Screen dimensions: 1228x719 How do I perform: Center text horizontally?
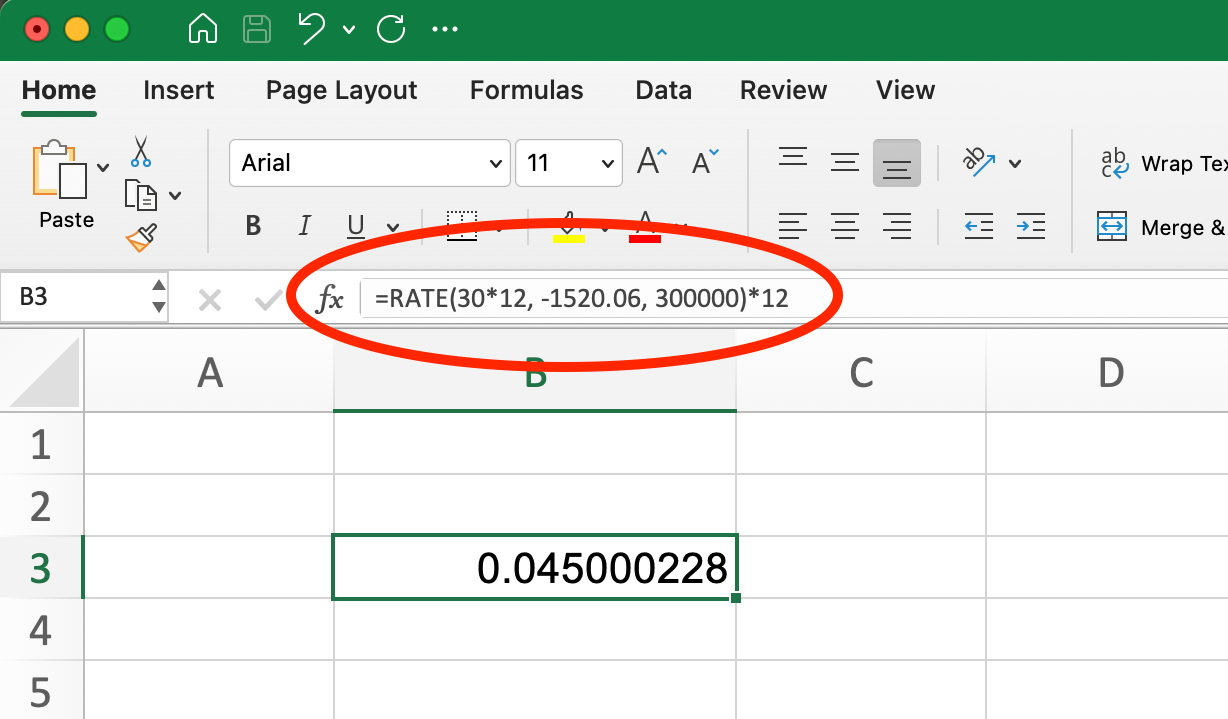845,227
